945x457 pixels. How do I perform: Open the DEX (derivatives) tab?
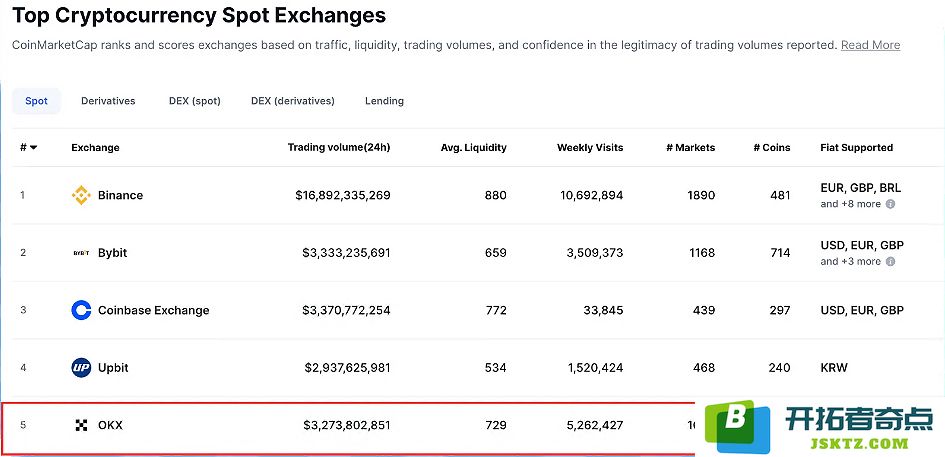[x=293, y=101]
